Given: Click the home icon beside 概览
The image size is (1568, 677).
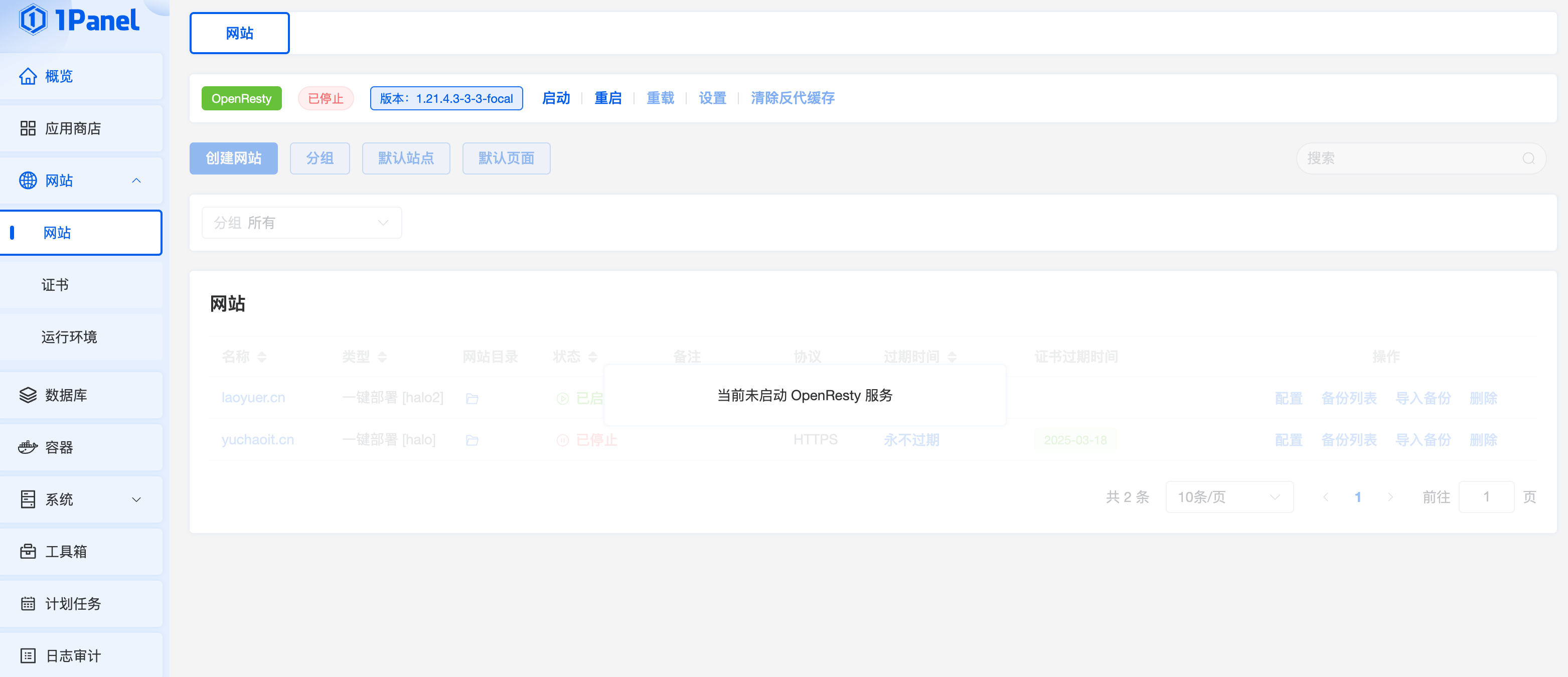Looking at the screenshot, I should coord(28,76).
